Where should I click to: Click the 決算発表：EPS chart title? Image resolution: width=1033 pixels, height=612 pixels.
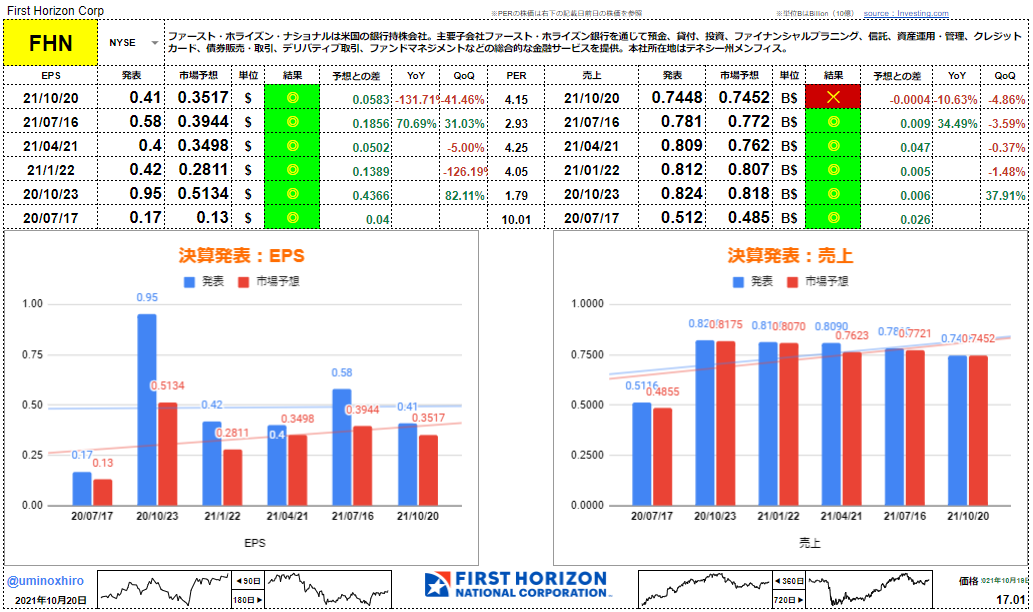click(x=241, y=256)
